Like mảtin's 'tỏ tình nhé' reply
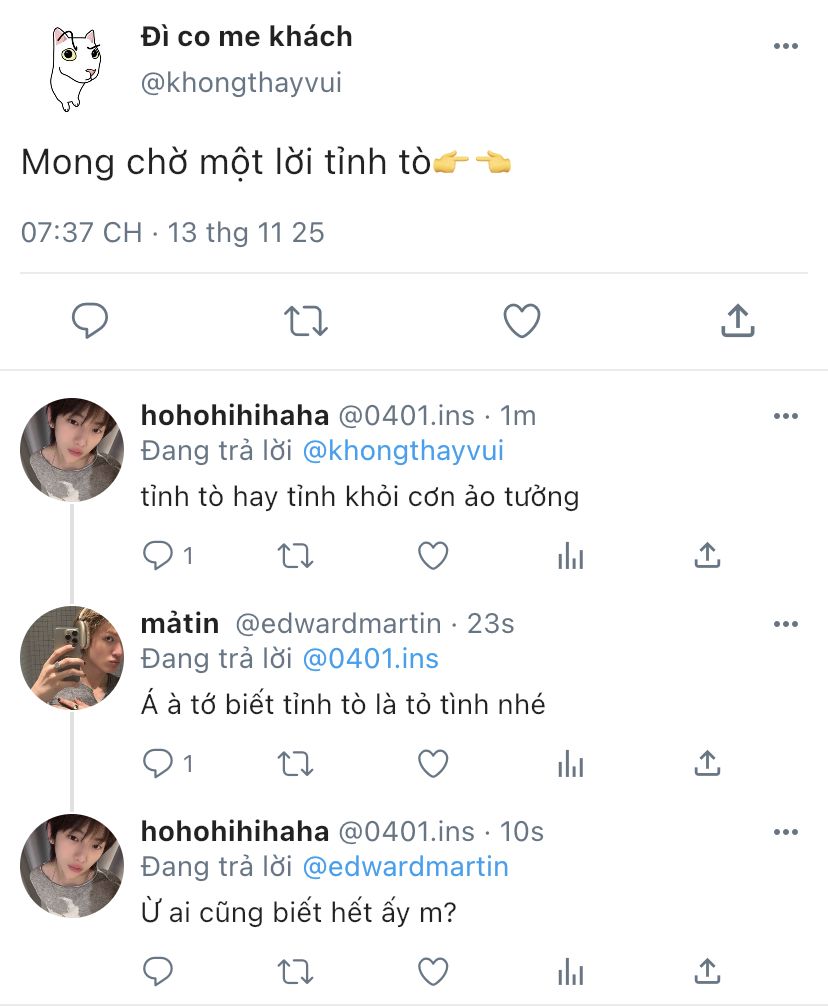 (432, 765)
